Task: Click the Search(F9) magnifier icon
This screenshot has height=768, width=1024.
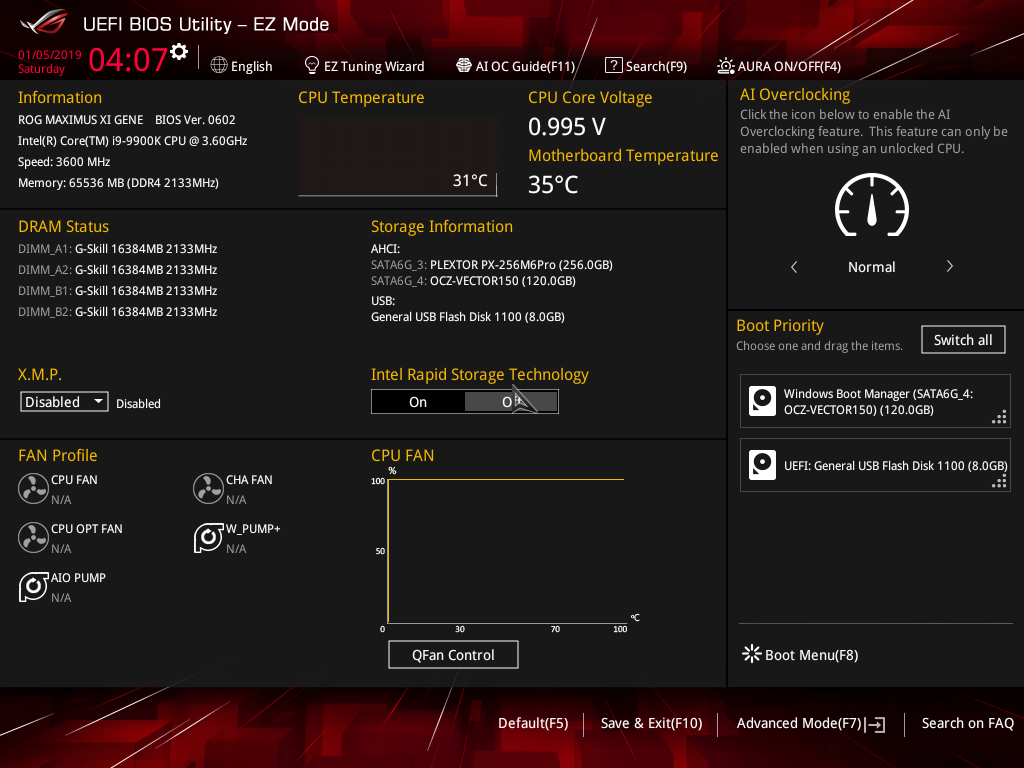Action: 613,65
